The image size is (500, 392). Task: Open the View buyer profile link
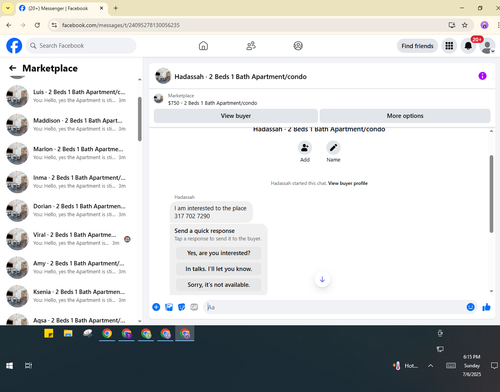coord(348,183)
